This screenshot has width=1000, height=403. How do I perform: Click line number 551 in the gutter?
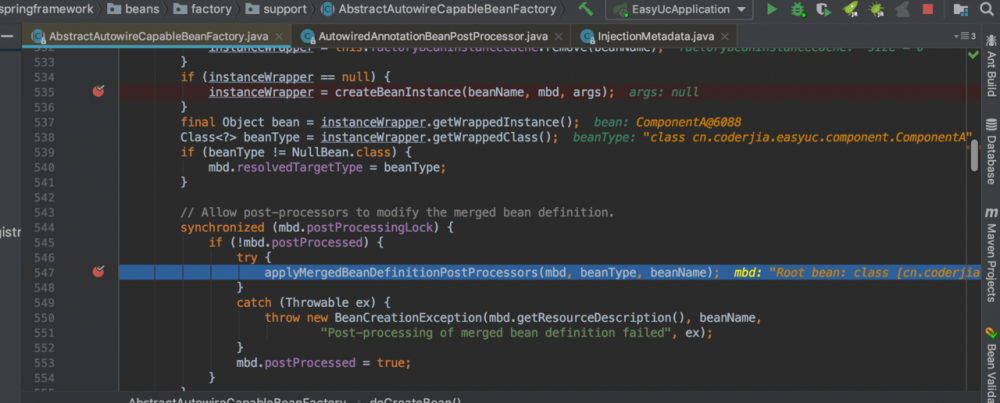coord(42,332)
